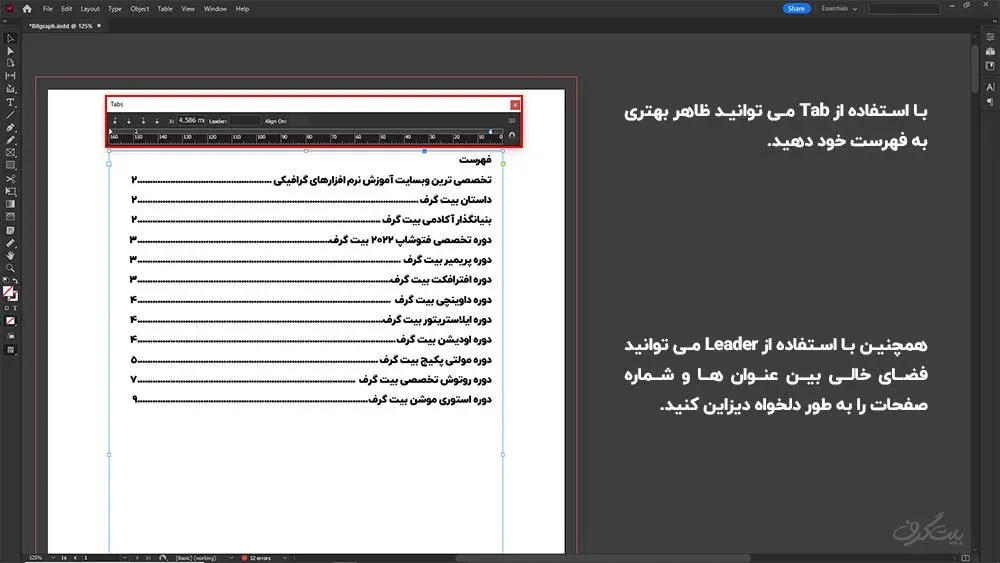
Task: Click the X position field in Tabs panel
Action: 191,121
